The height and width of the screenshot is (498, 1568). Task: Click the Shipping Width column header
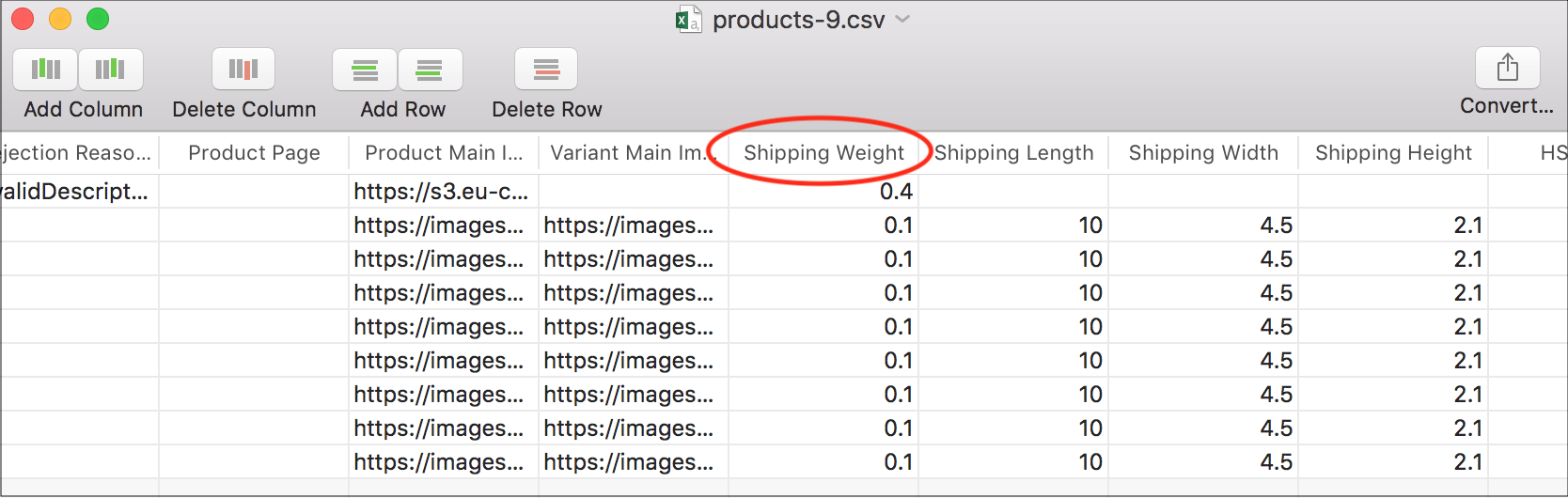[x=1203, y=153]
